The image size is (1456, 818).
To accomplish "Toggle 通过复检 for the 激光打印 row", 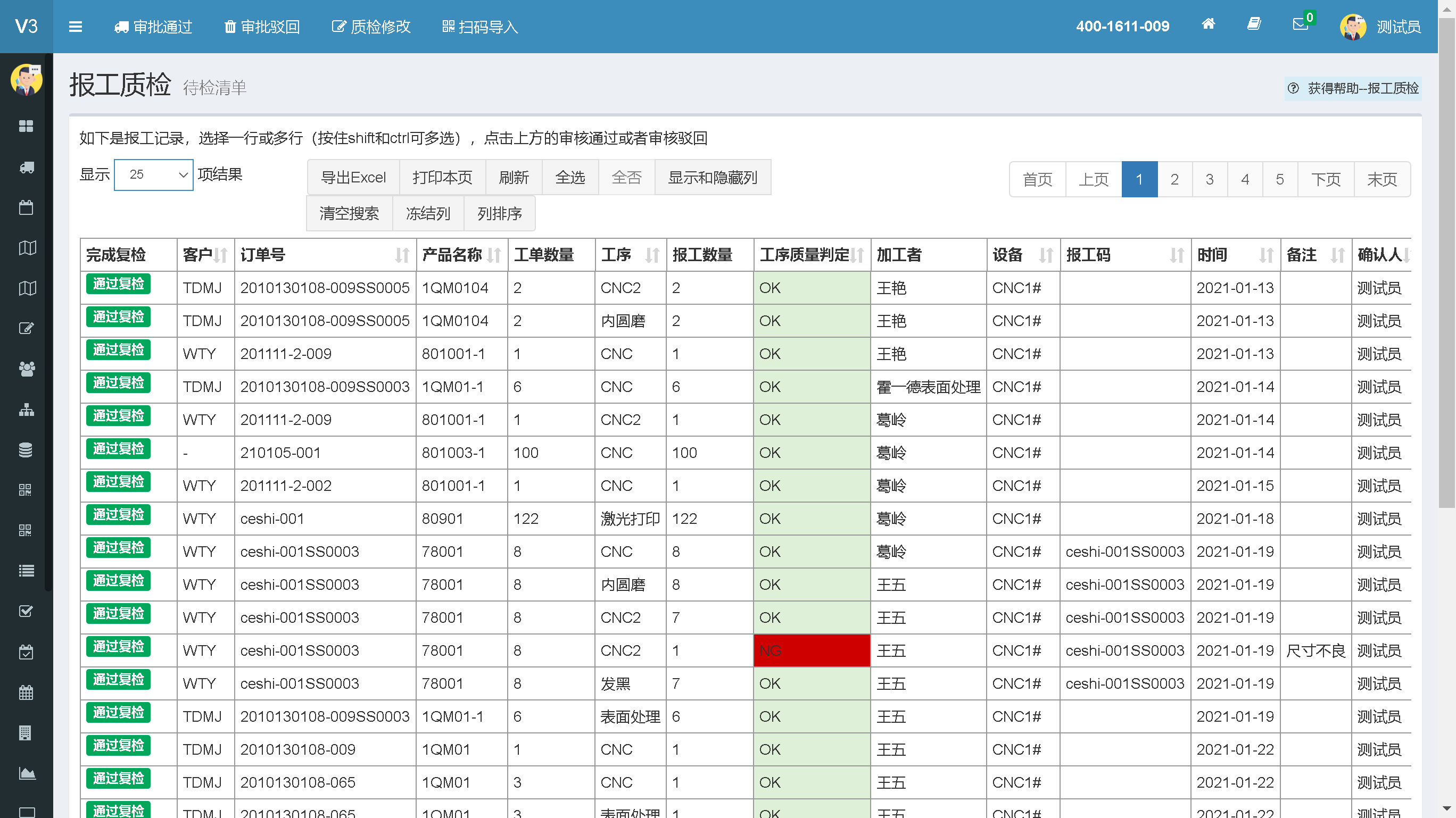I will tap(118, 515).
